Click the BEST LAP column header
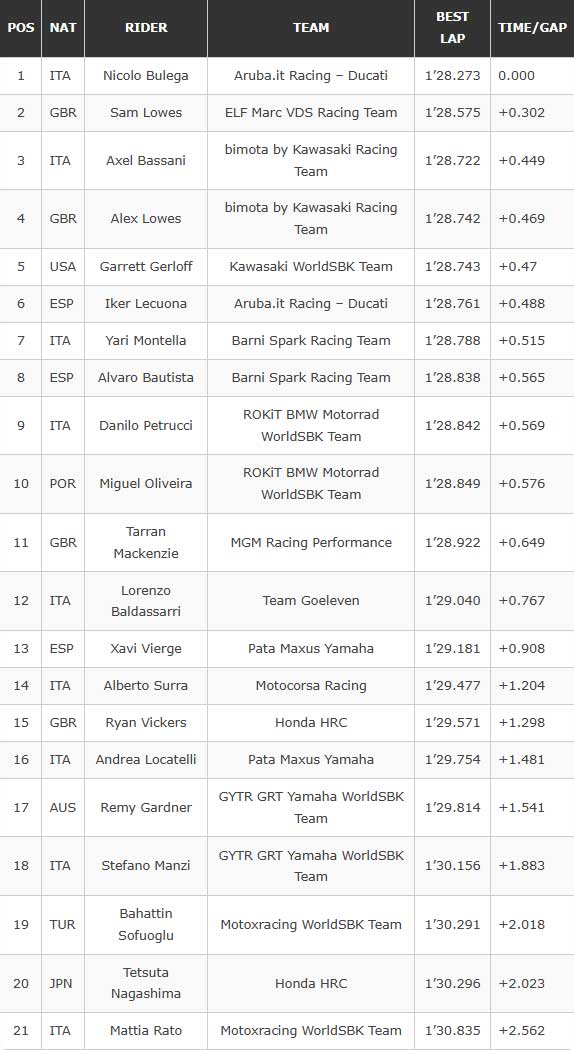The image size is (574, 1050). coord(452,27)
